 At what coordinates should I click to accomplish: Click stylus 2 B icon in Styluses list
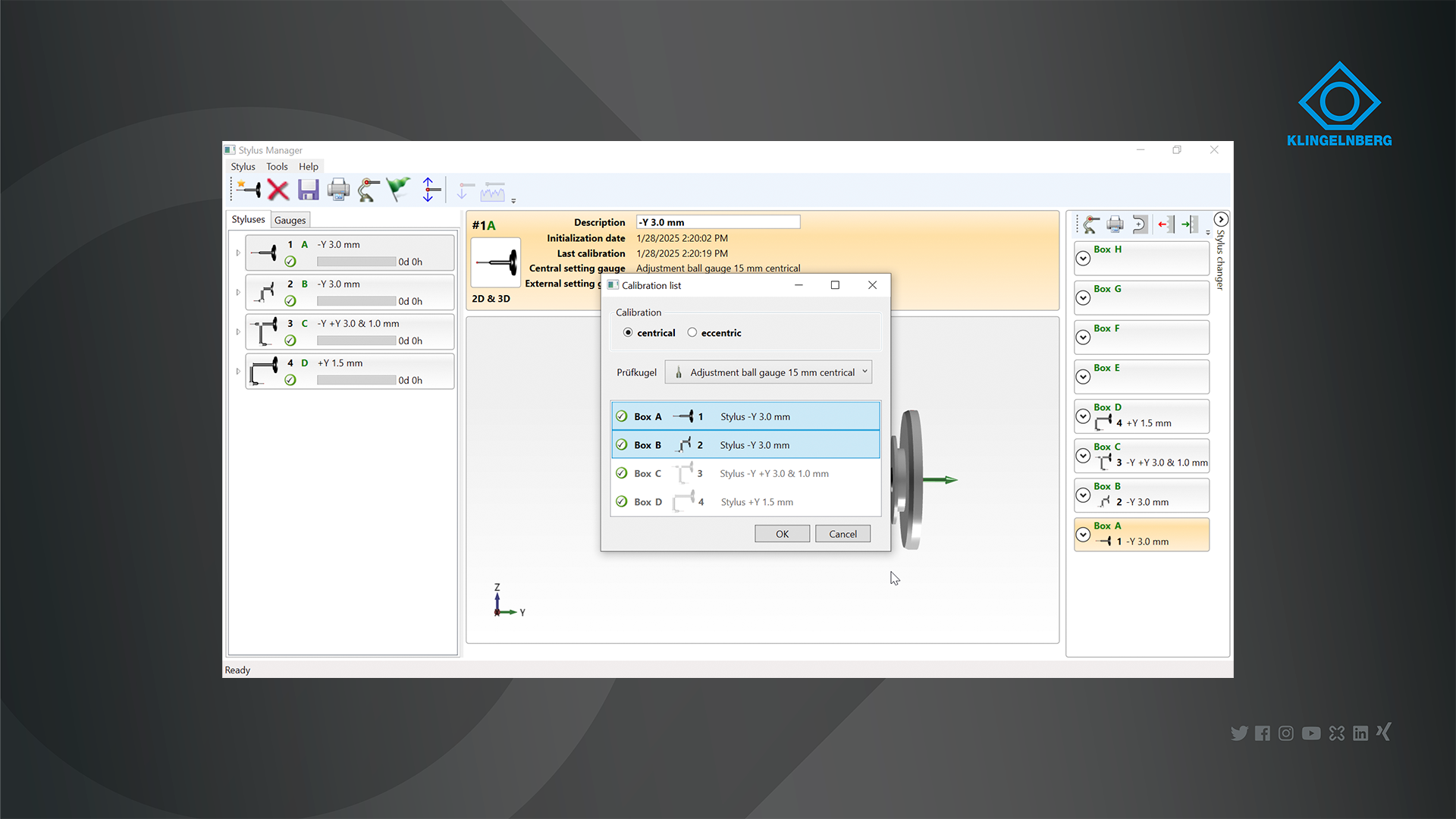click(264, 292)
